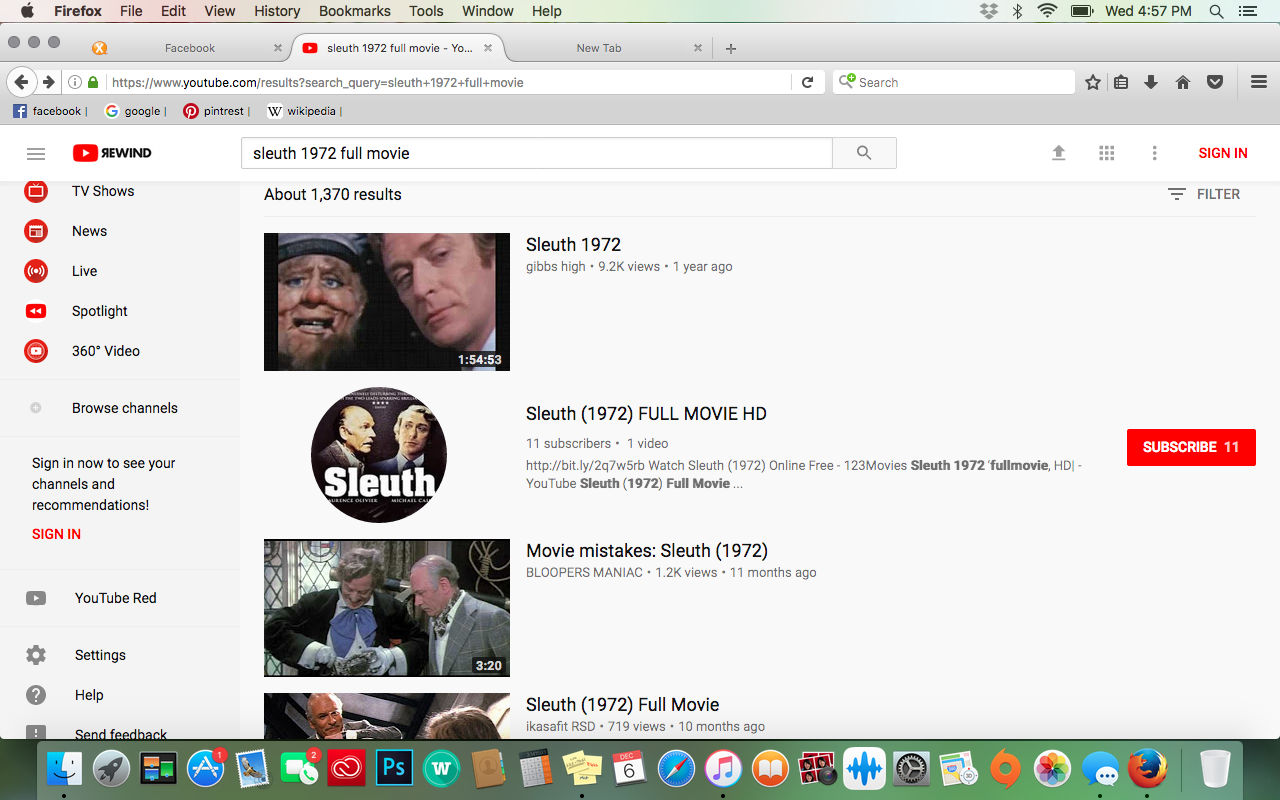This screenshot has width=1280, height=800.
Task: Click the YouTube search input field
Action: (x=537, y=153)
